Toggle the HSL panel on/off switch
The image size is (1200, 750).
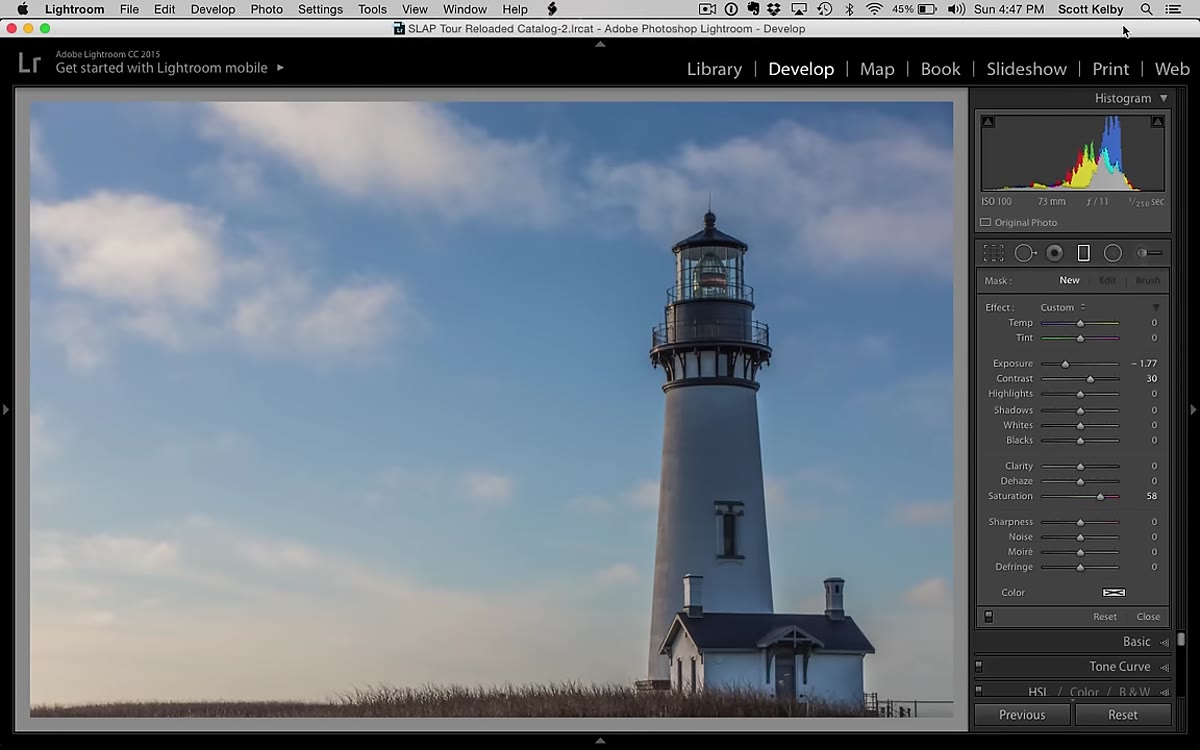pyautogui.click(x=979, y=691)
